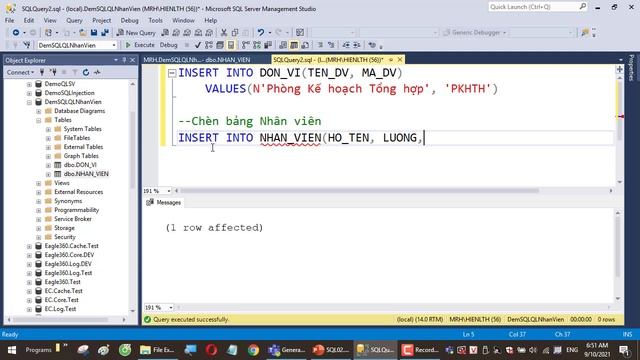Toggle Include Live Query Statistics icon
This screenshot has height=360, width=640.
pyautogui.click(x=257, y=45)
